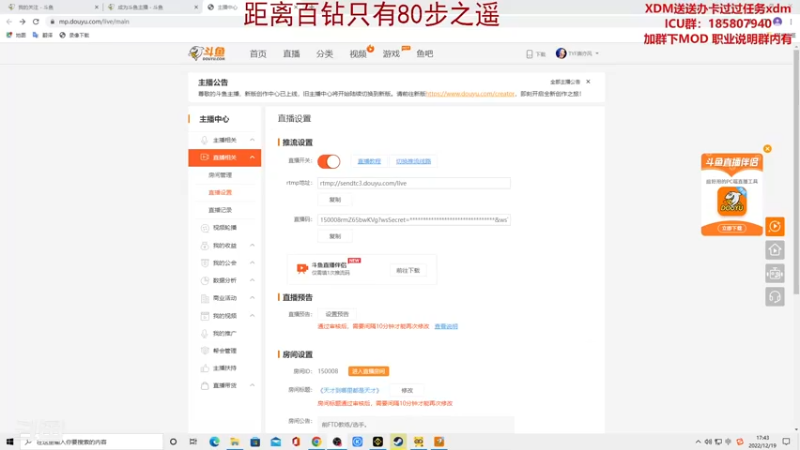Screen dimensions: 800x450
Task: Open the Windows Start menu
Action: point(10,442)
